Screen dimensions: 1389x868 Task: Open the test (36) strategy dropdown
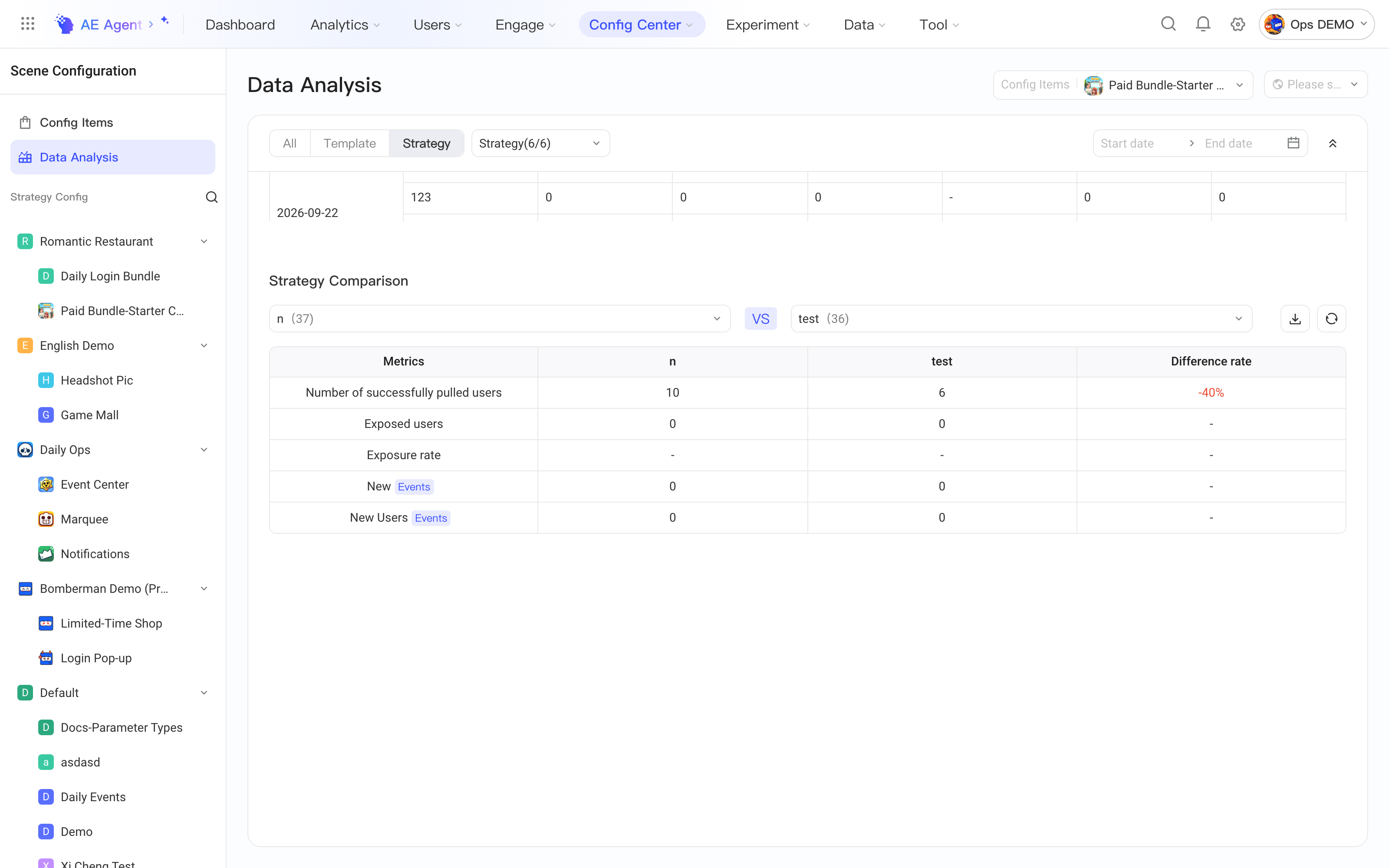(1021, 319)
